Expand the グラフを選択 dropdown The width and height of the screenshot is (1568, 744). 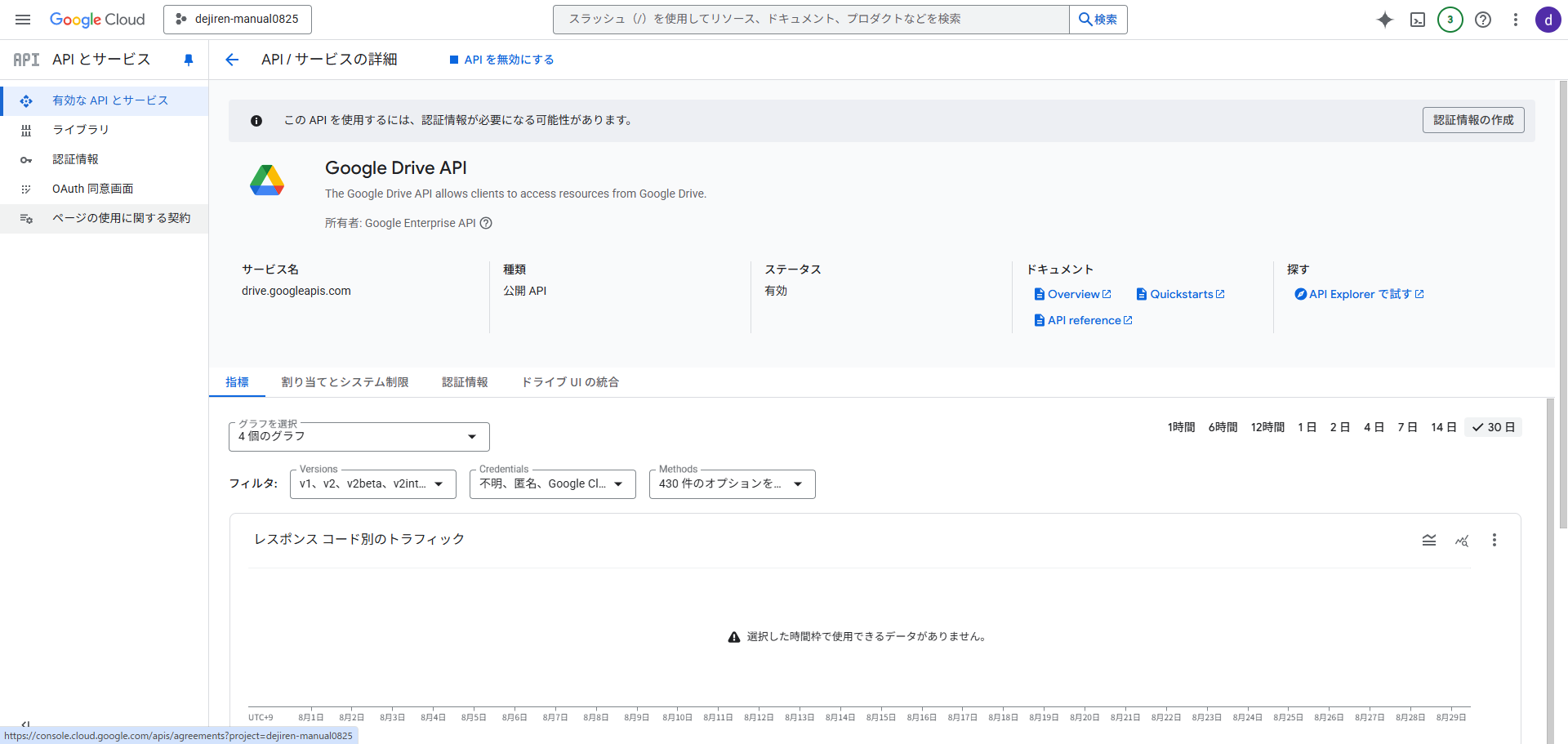point(359,437)
